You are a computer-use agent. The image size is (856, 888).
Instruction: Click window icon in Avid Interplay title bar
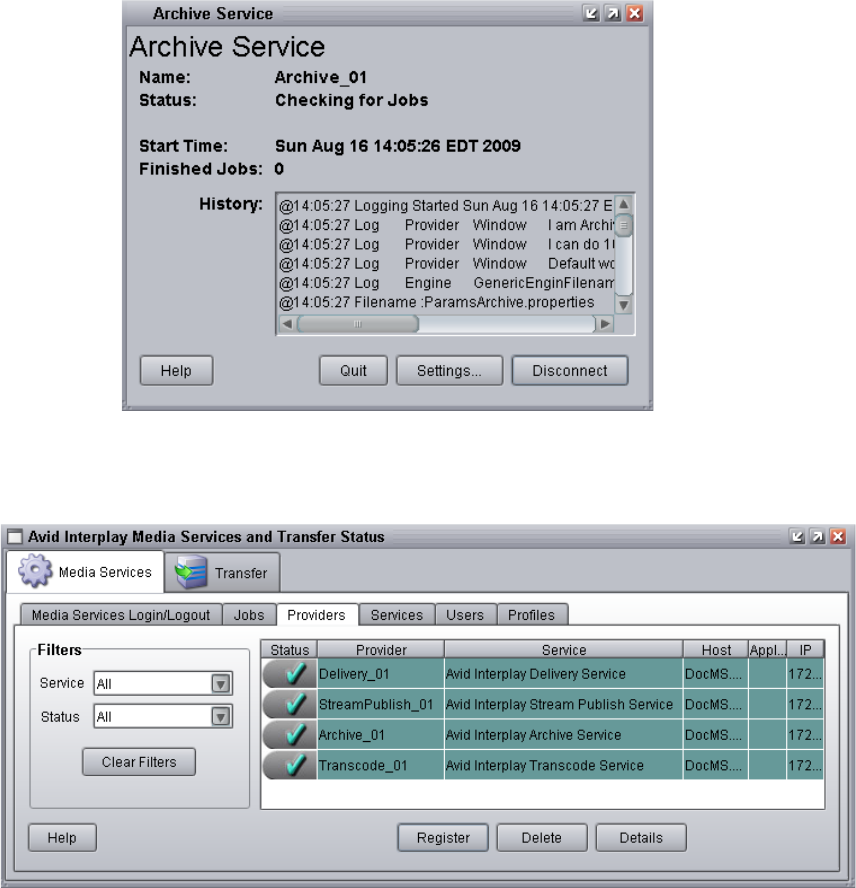pyautogui.click(x=15, y=536)
